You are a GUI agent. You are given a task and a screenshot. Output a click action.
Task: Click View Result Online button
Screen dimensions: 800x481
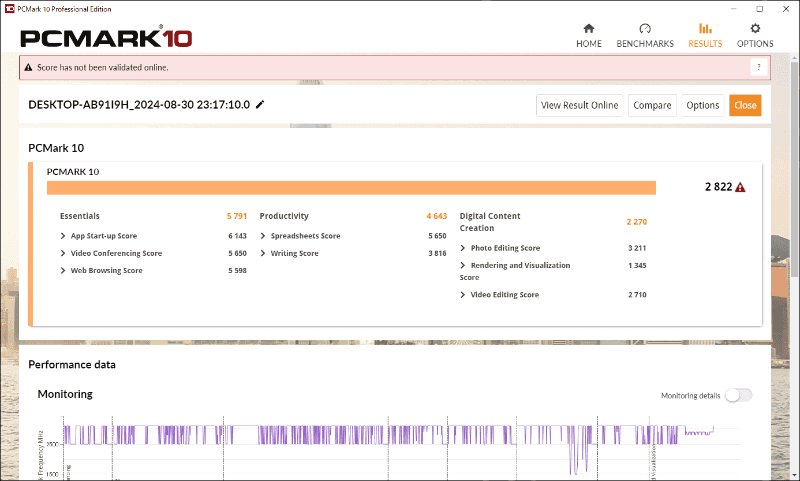[x=580, y=105]
